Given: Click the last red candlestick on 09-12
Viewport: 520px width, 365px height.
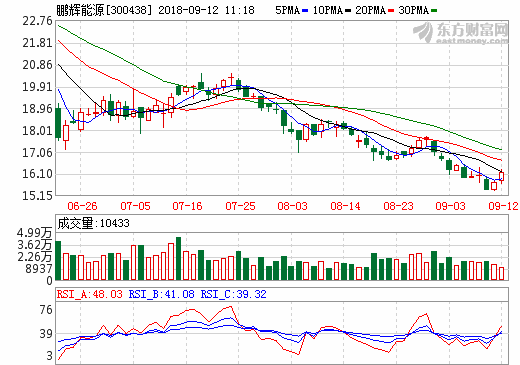Looking at the screenshot, I should [x=501, y=176].
